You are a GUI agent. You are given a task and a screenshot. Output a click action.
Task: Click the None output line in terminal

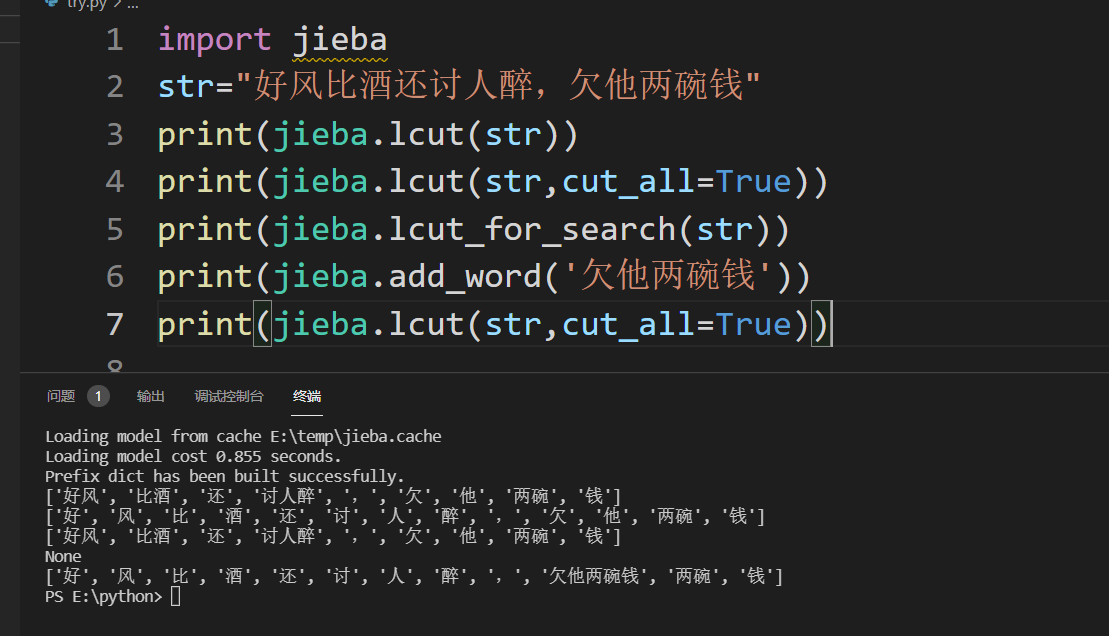coord(63,556)
